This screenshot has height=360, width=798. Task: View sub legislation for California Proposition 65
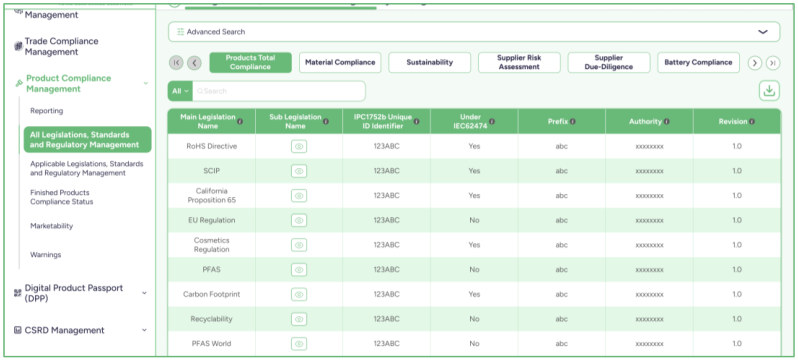299,196
